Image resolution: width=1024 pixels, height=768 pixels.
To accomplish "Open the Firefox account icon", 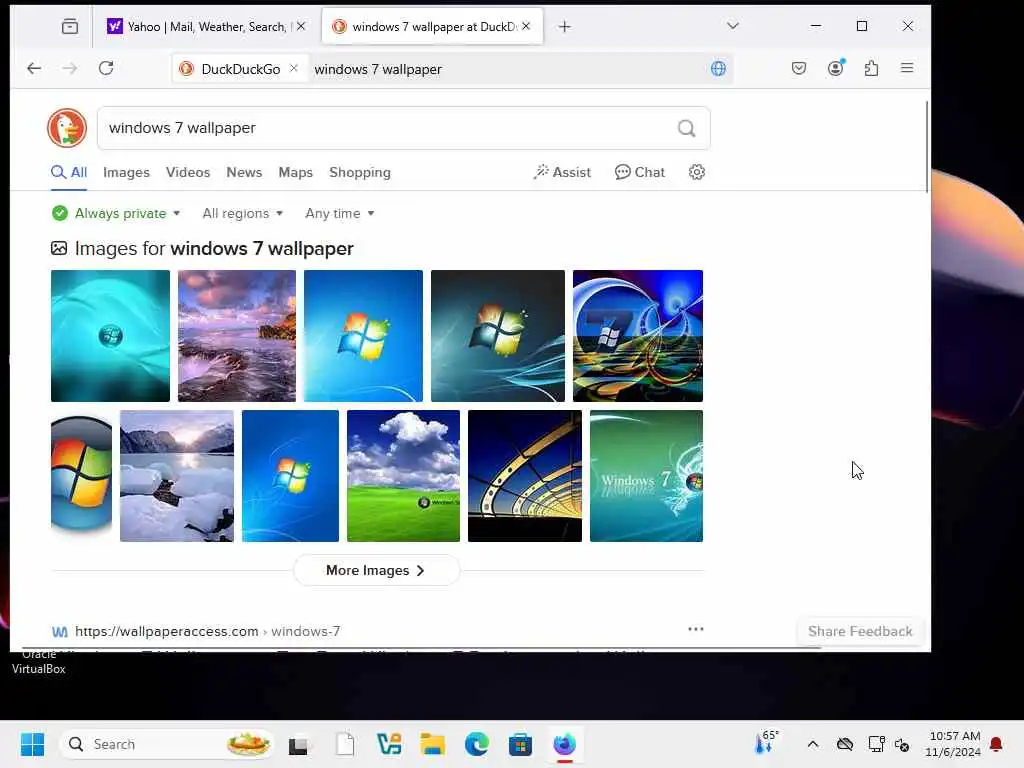I will 836,68.
